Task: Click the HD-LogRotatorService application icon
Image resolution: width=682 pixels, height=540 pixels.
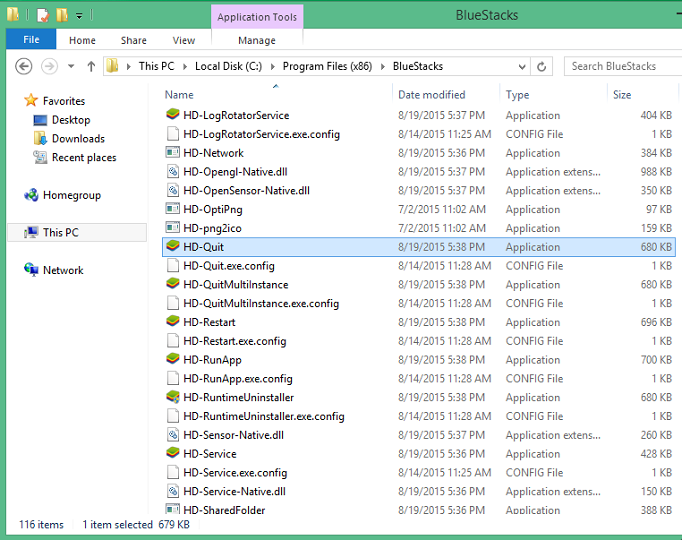Action: pyautogui.click(x=173, y=115)
